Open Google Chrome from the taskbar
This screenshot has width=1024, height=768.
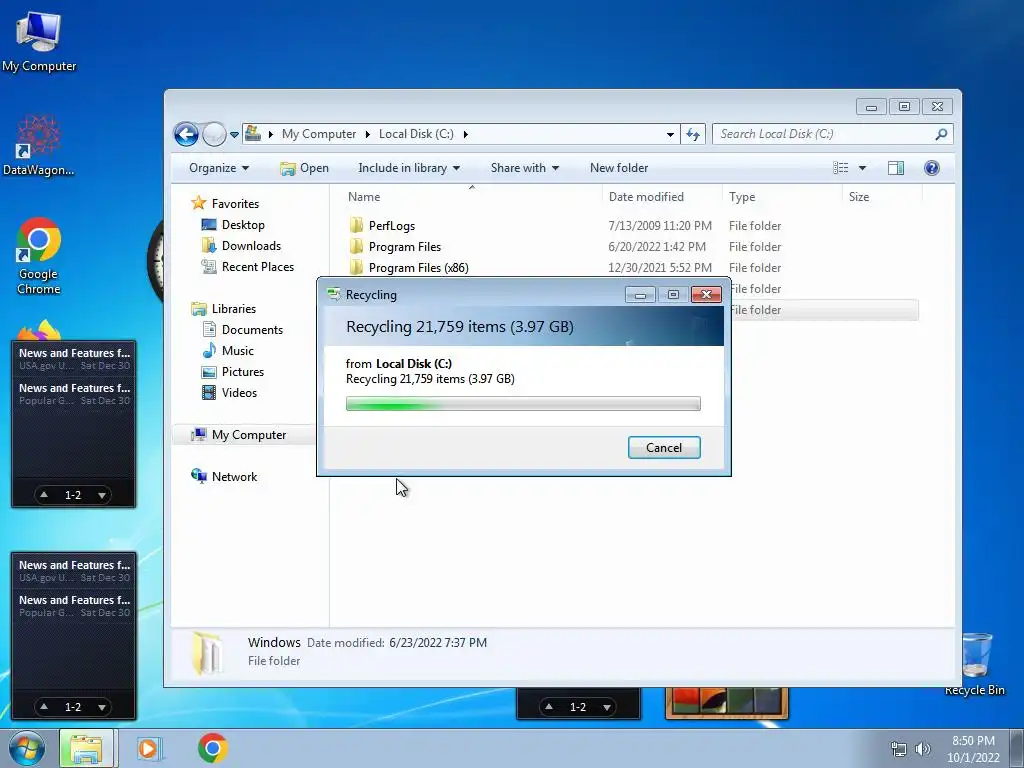point(213,748)
